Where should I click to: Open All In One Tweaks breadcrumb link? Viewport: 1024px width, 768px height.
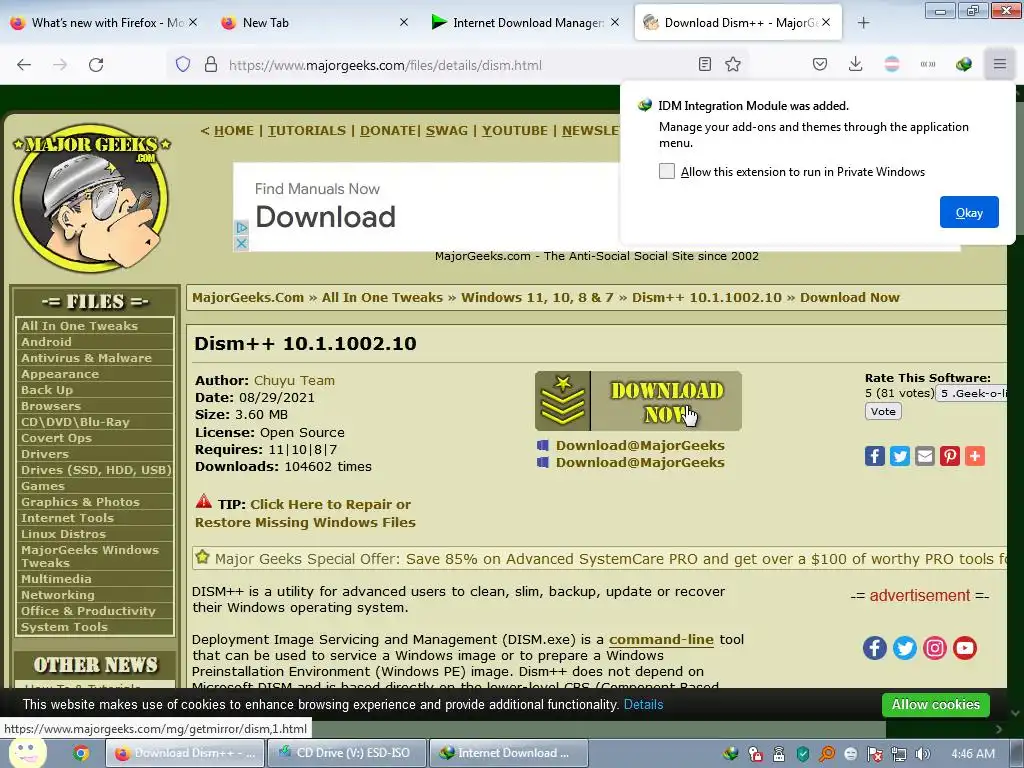tap(382, 298)
